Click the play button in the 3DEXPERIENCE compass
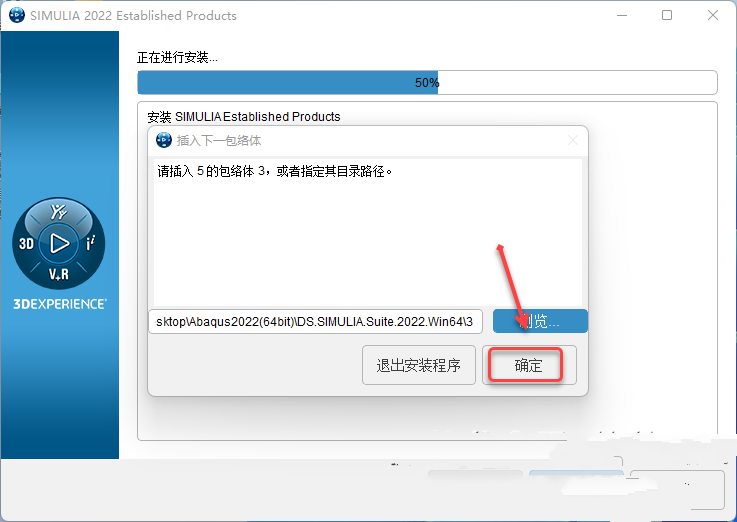Viewport: 737px width, 522px height. pos(59,243)
